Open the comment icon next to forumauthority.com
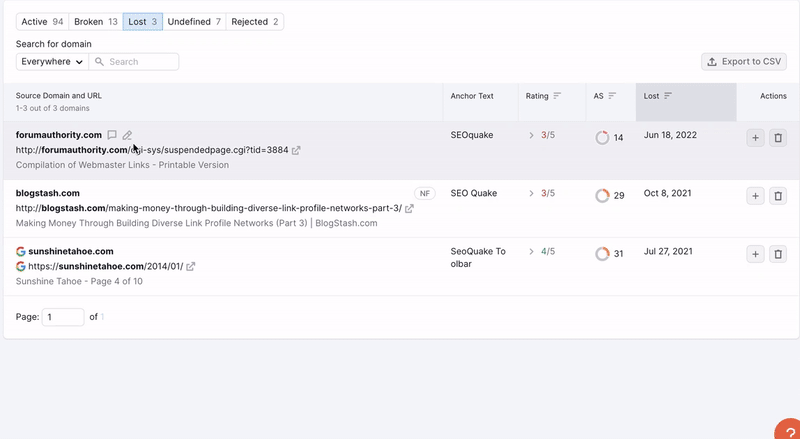800x439 pixels. click(x=112, y=135)
